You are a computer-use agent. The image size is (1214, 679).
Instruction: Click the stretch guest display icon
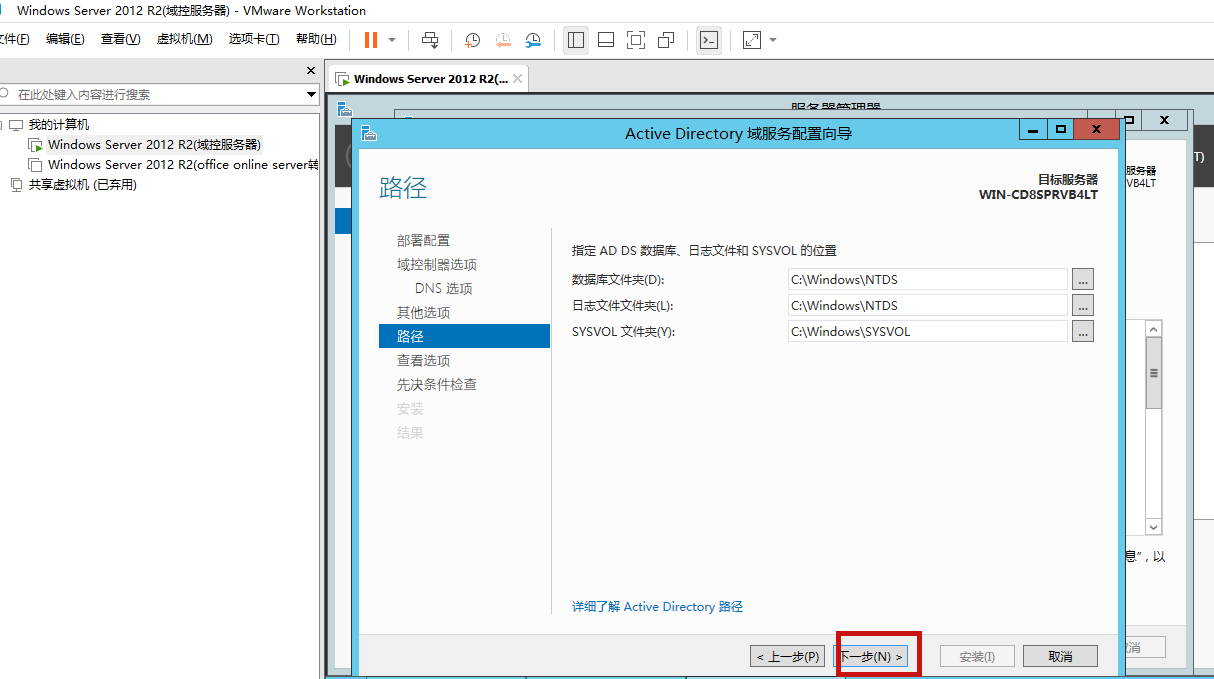pos(751,40)
